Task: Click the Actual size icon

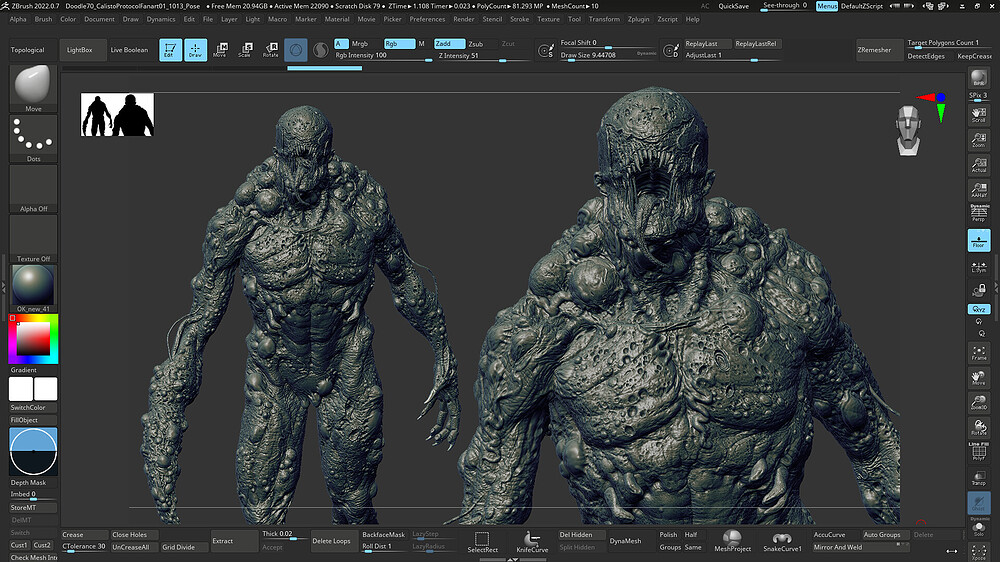Action: pyautogui.click(x=978, y=165)
